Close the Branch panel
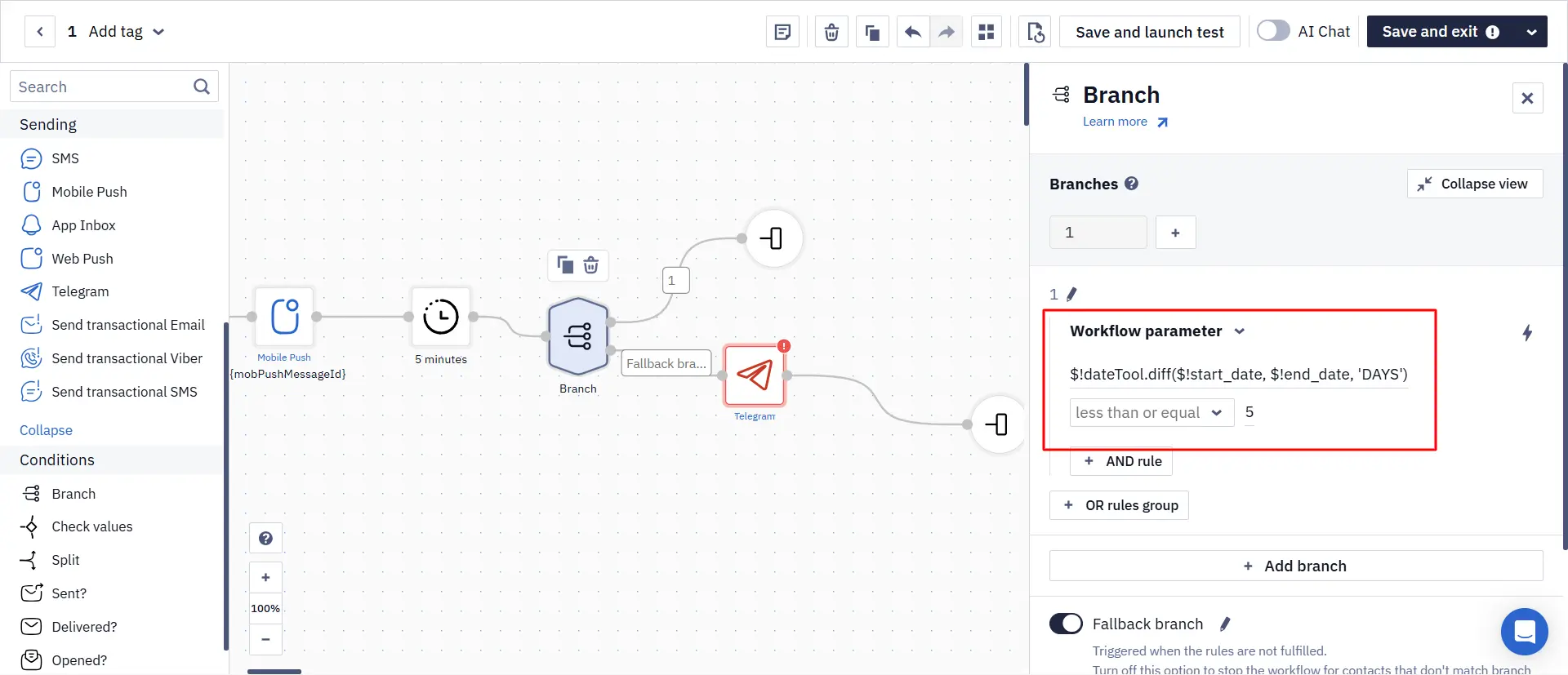The height and width of the screenshot is (675, 1568). point(1527,98)
